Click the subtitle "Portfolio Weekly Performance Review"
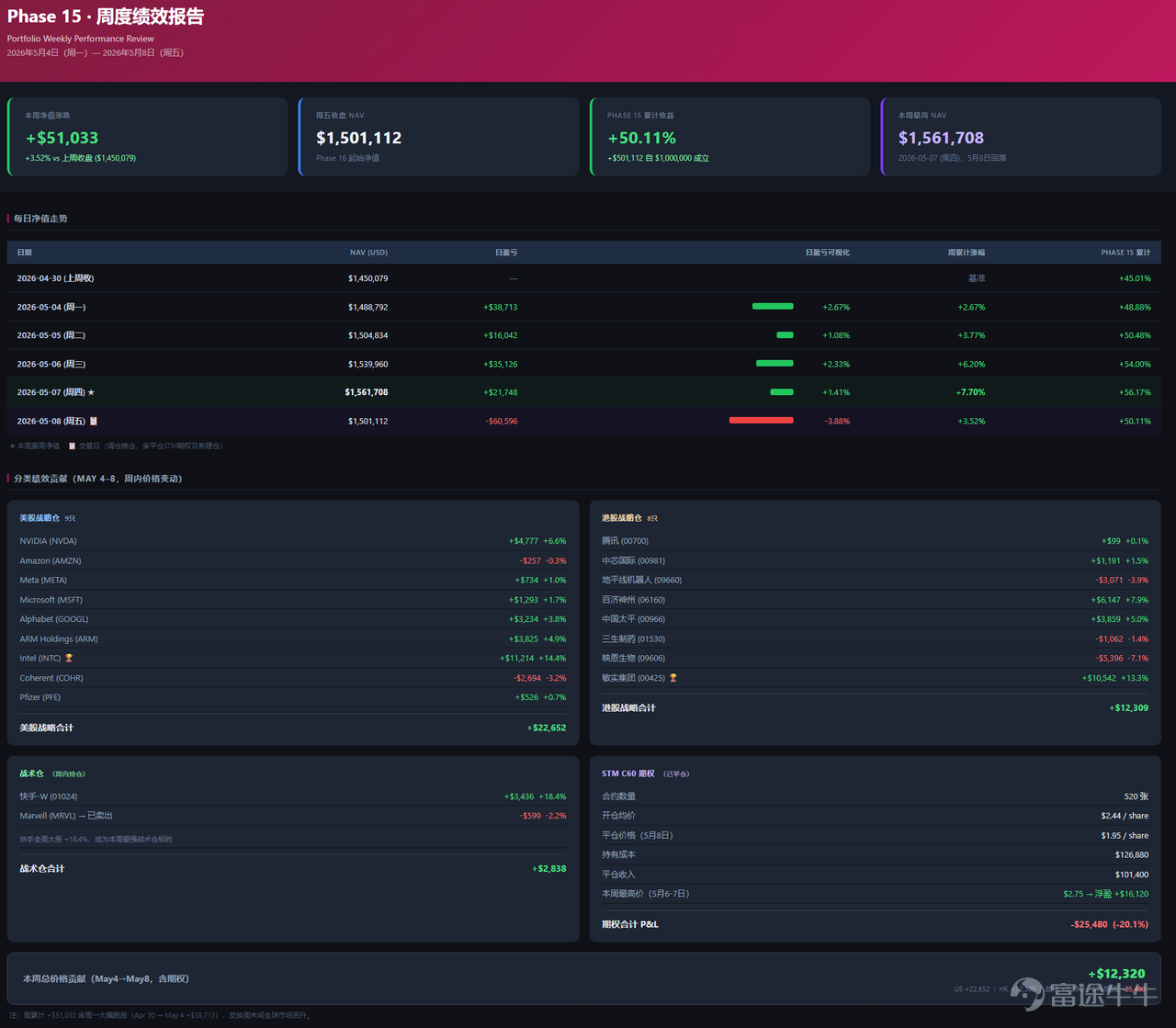Image resolution: width=1176 pixels, height=1028 pixels. (x=81, y=39)
